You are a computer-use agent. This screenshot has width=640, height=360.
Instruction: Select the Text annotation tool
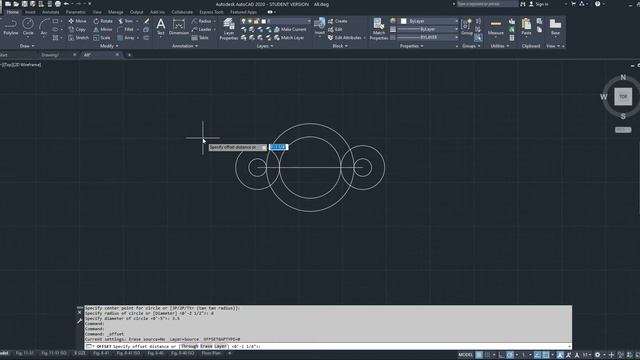tap(161, 27)
